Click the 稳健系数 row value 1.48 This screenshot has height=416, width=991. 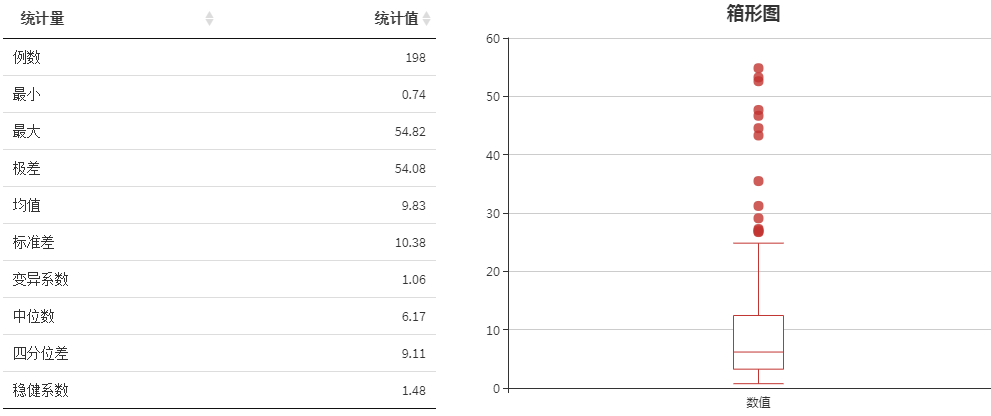tap(413, 391)
